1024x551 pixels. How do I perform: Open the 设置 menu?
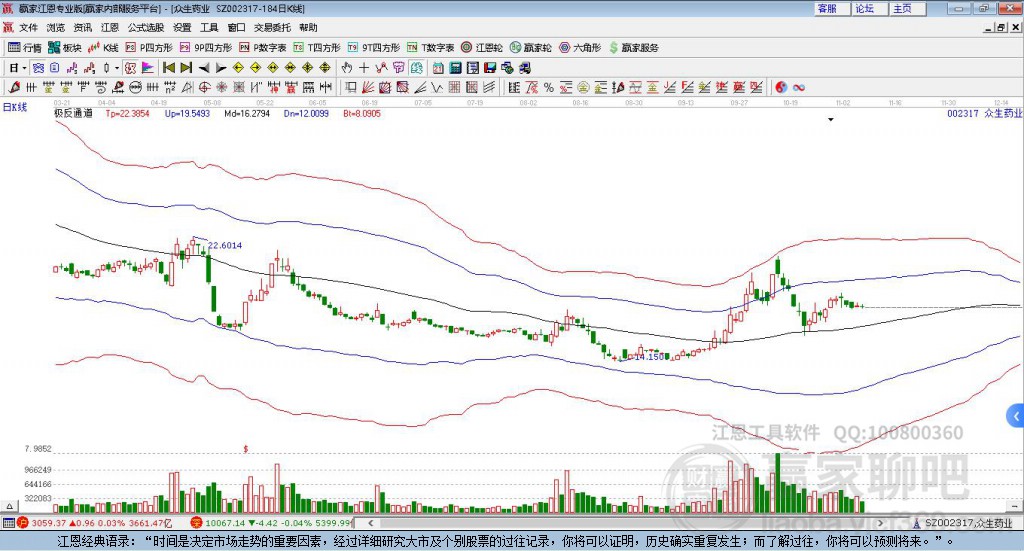182,27
